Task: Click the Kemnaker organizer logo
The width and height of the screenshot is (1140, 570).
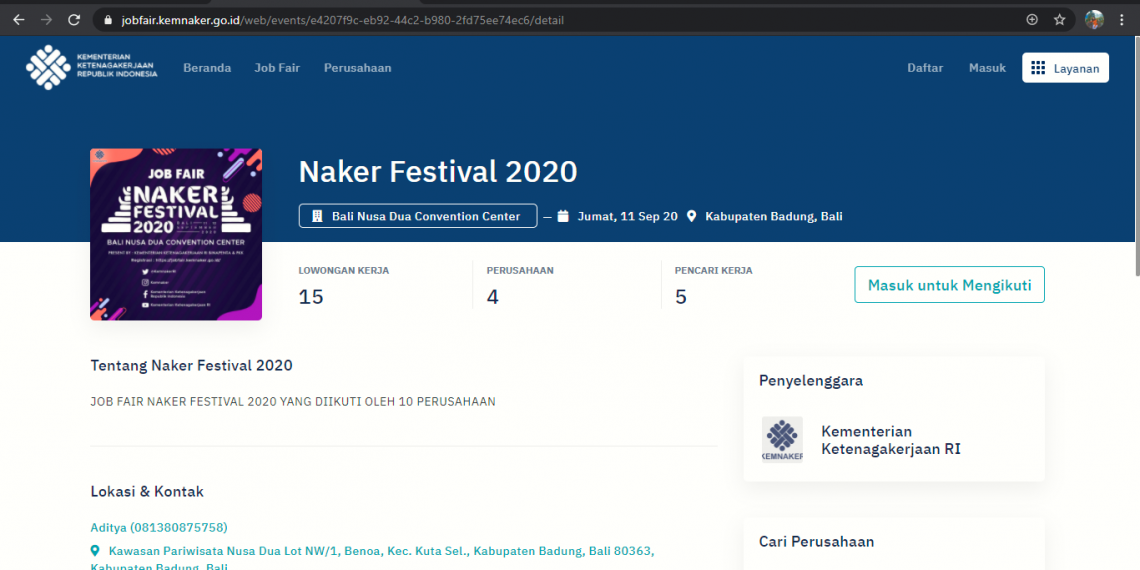Action: click(782, 440)
